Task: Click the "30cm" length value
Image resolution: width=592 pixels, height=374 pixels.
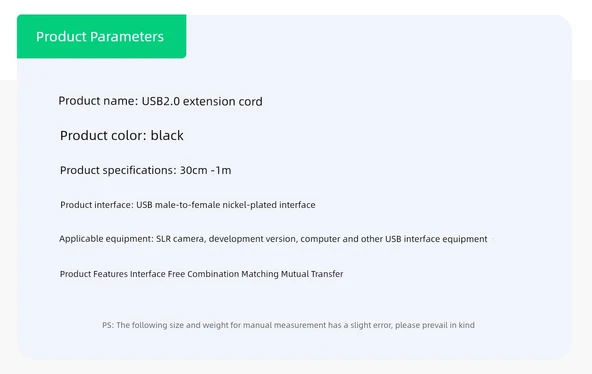Action: click(194, 170)
